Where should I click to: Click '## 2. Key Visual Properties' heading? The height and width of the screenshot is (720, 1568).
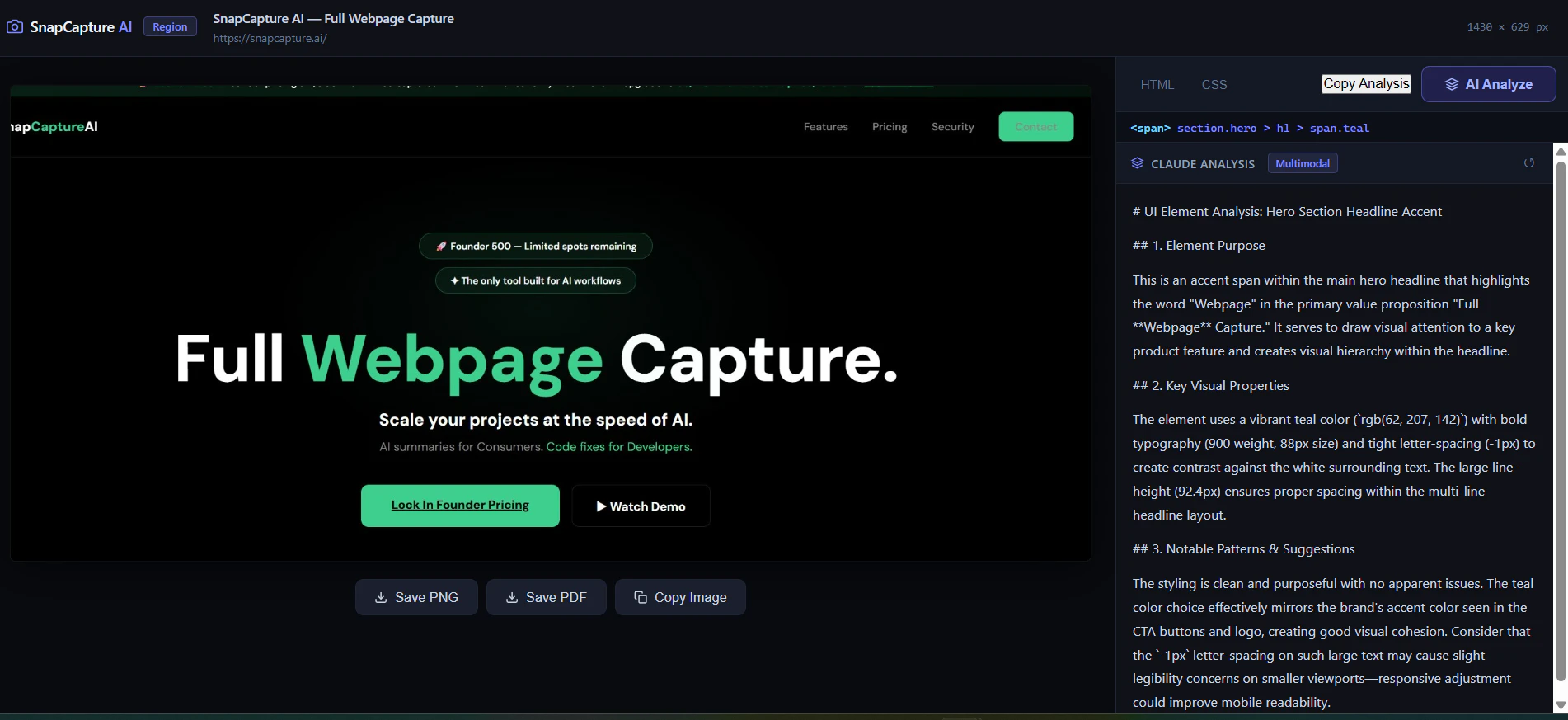[x=1211, y=385]
